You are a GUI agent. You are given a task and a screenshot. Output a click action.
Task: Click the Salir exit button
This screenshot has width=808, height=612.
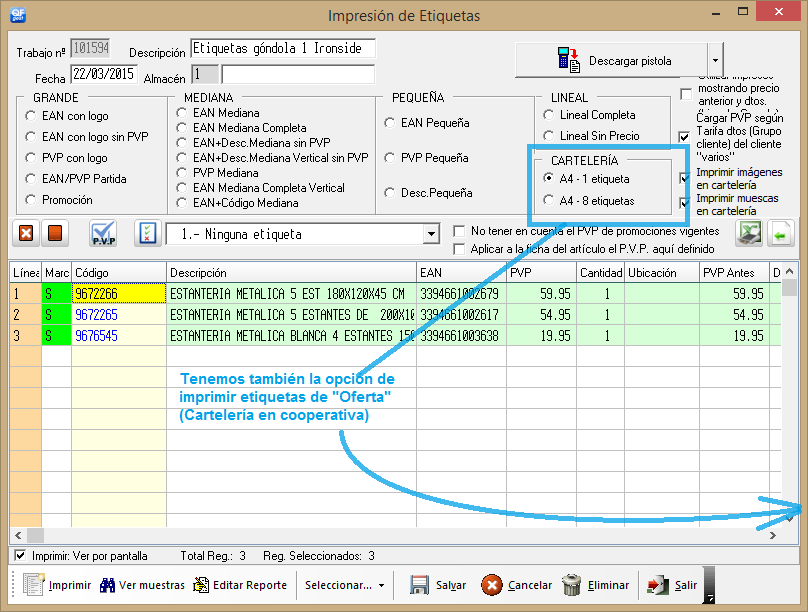point(672,585)
